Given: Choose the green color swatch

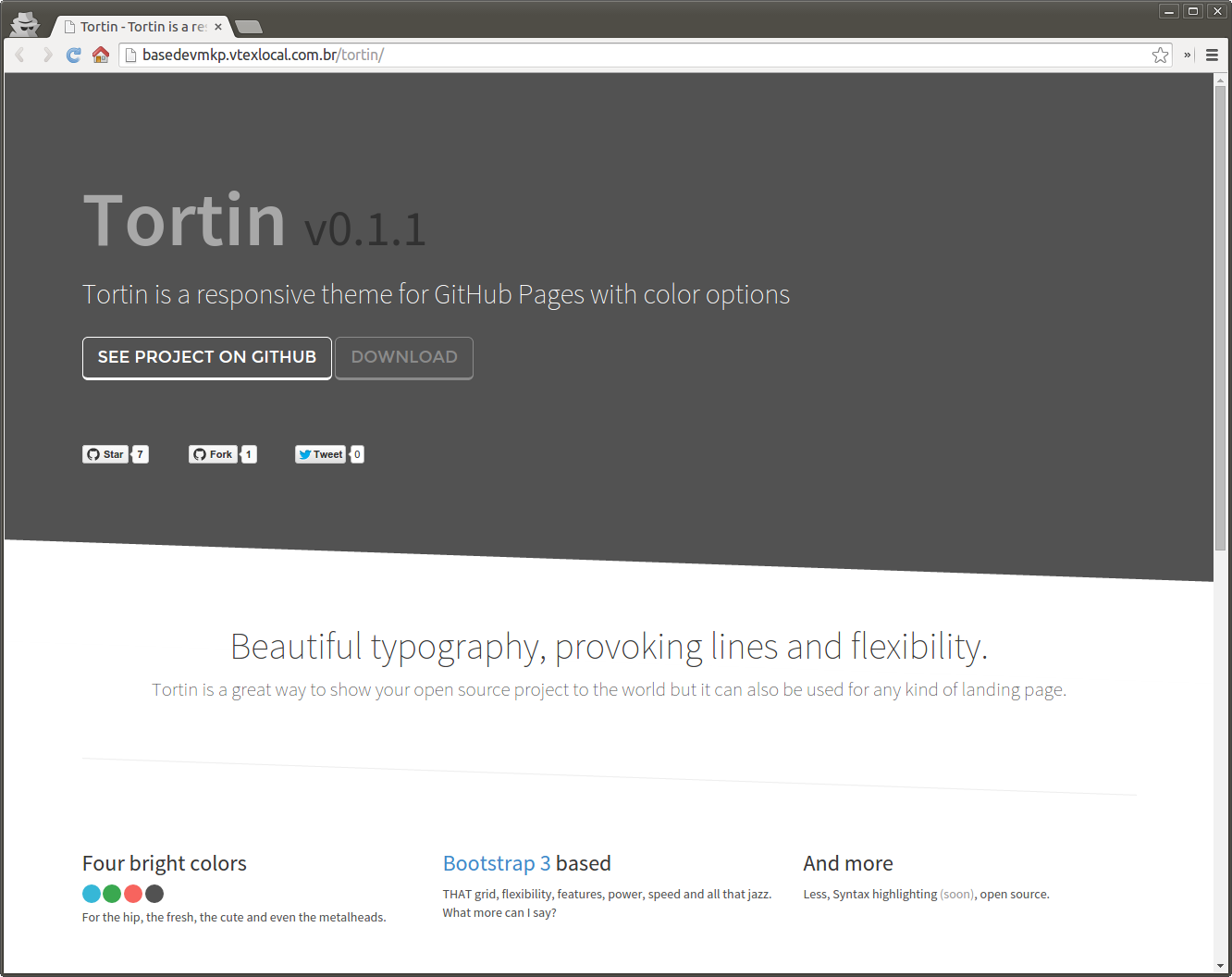Looking at the screenshot, I should 112,894.
